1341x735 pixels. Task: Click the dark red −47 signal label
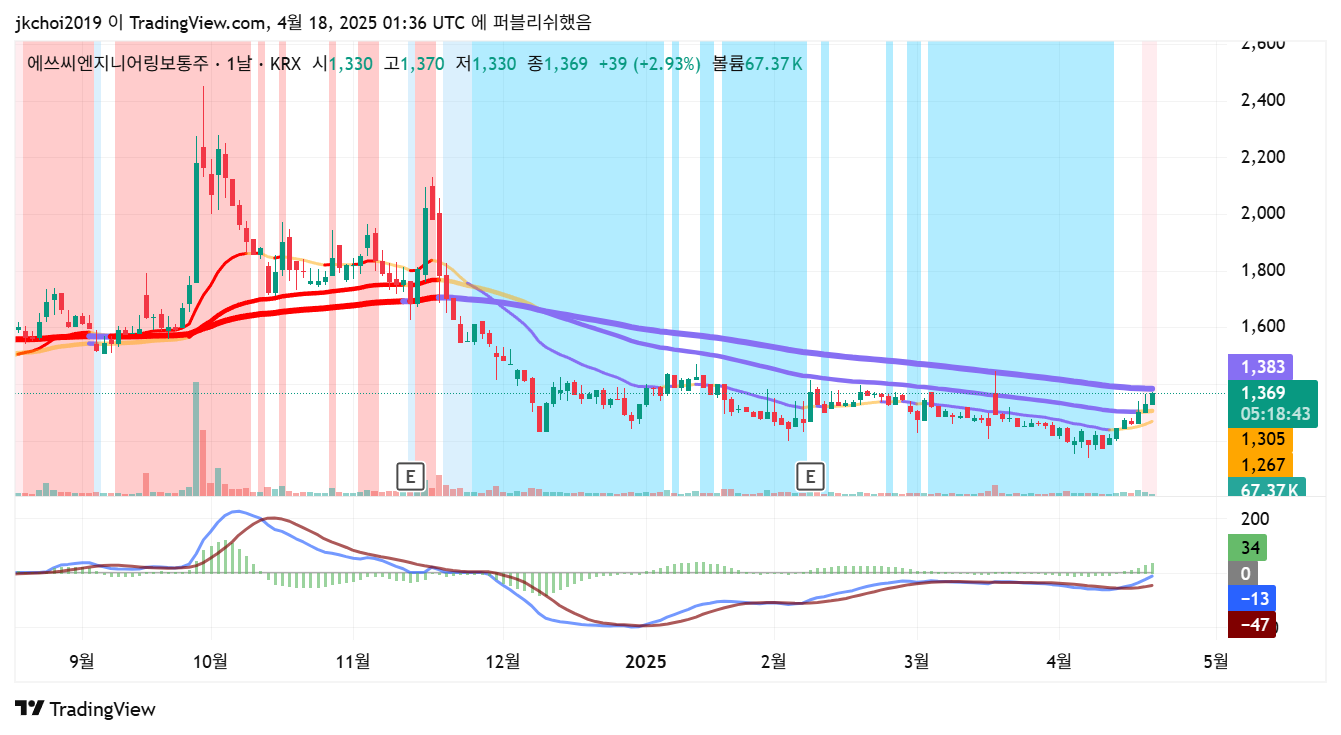point(1251,625)
